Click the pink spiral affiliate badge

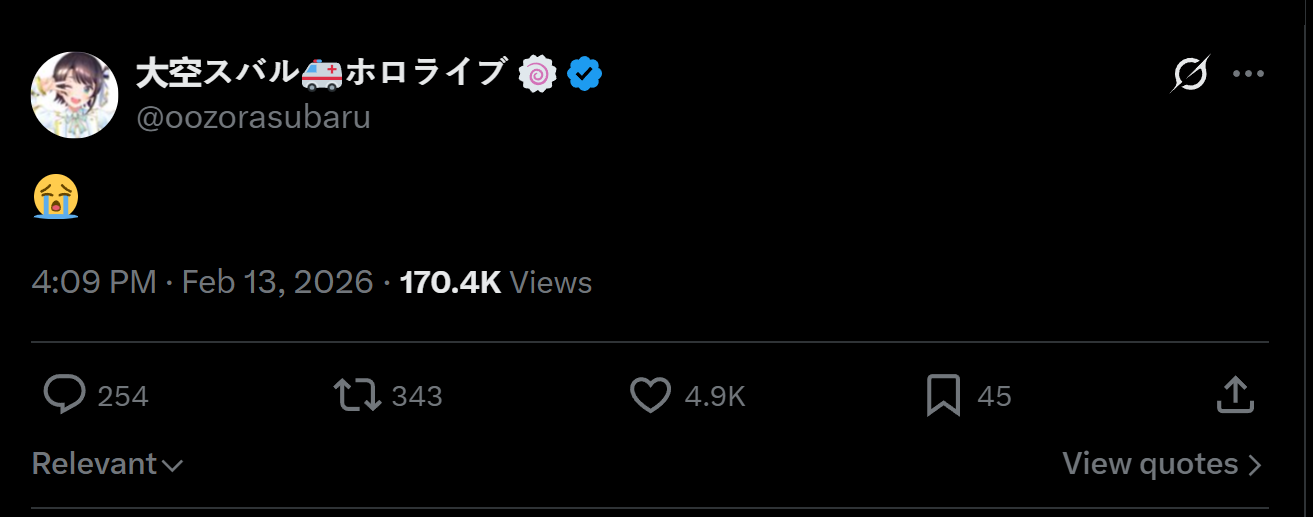(538, 74)
